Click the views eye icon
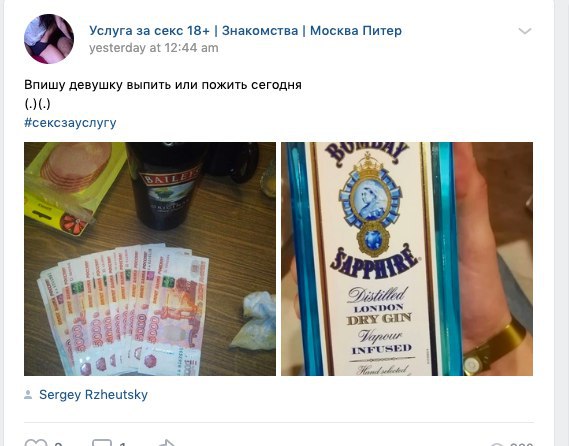Image resolution: width=569 pixels, height=446 pixels. [497, 444]
